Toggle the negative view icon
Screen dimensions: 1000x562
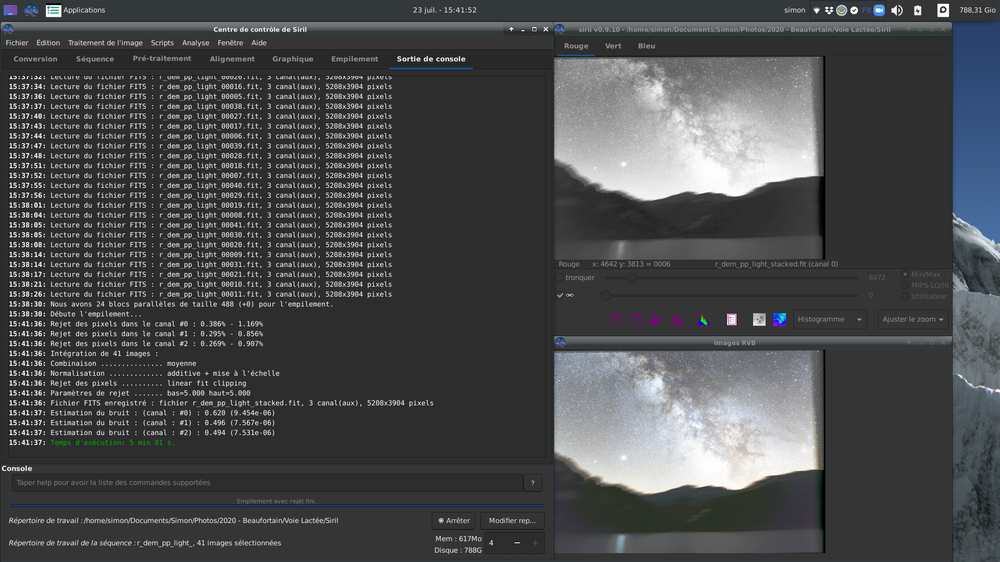click(759, 320)
